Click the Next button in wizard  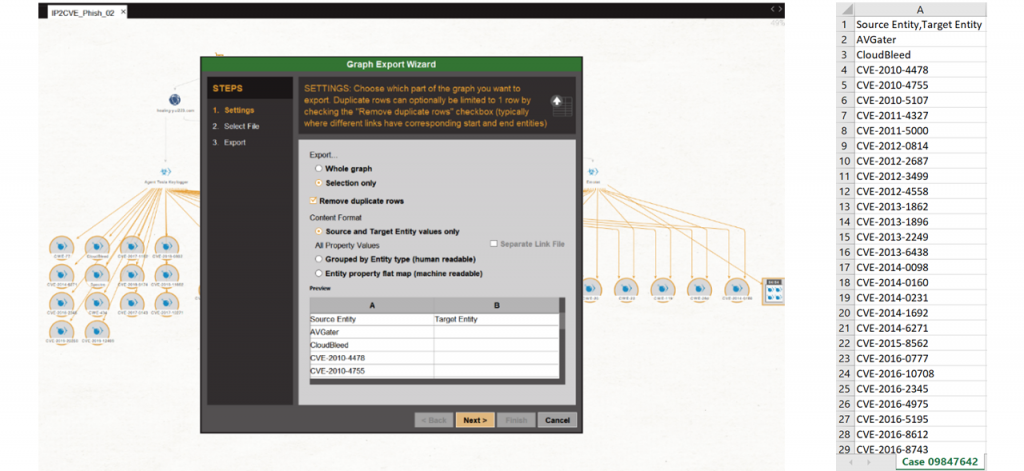475,420
